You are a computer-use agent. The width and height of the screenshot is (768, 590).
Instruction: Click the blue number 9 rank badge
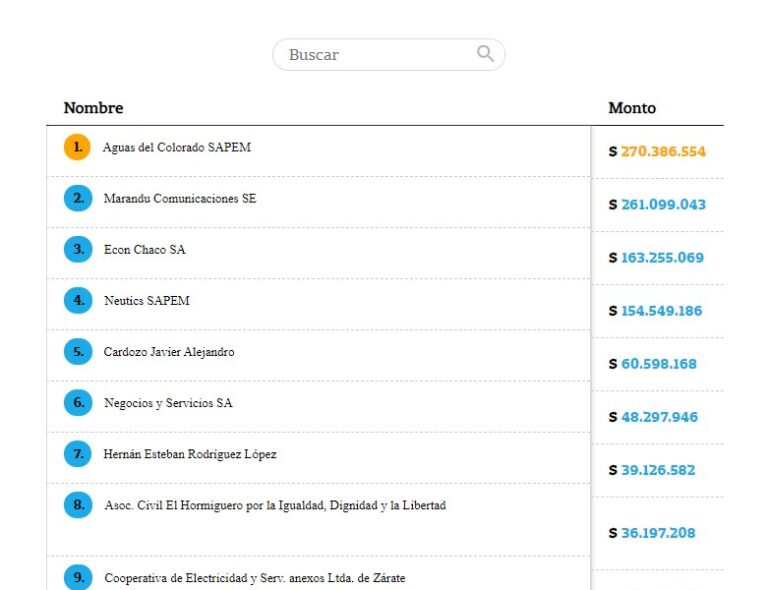78,578
